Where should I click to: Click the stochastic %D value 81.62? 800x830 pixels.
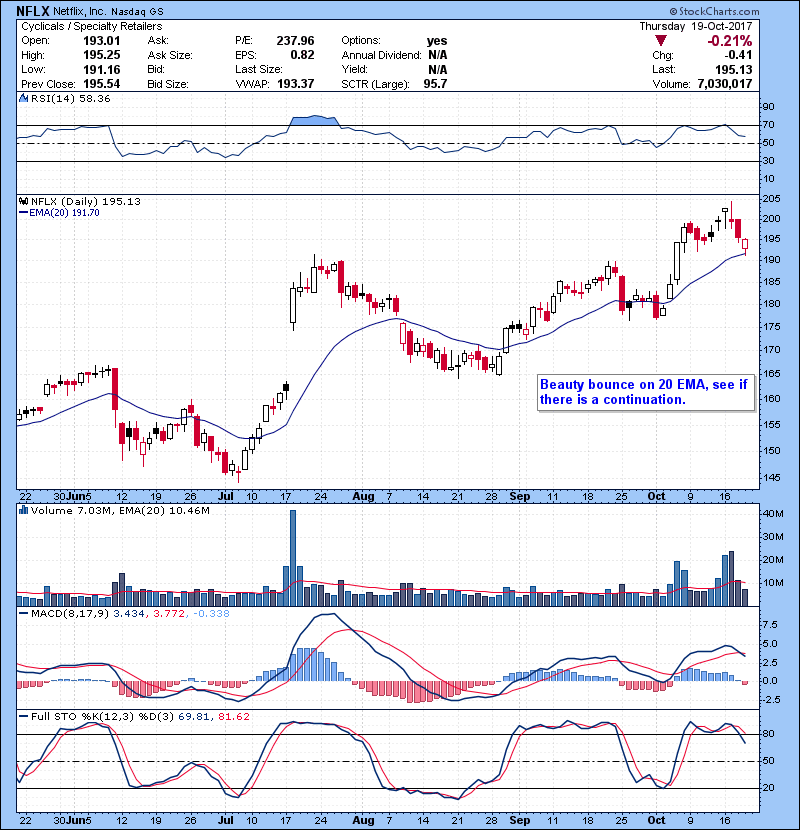pos(233,716)
